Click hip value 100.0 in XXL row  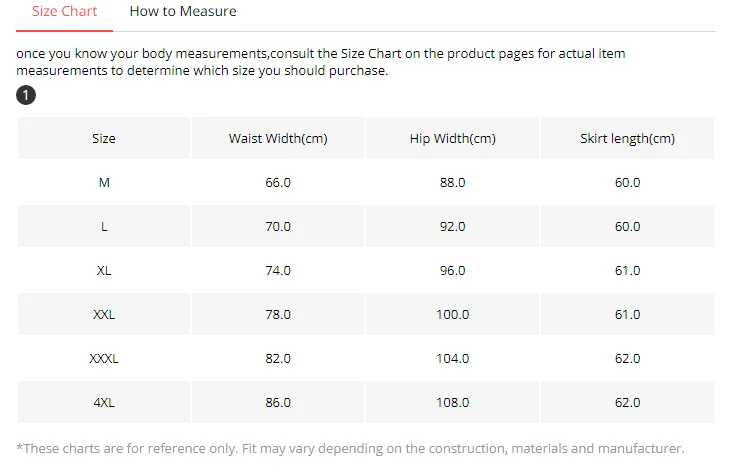pyautogui.click(x=452, y=314)
